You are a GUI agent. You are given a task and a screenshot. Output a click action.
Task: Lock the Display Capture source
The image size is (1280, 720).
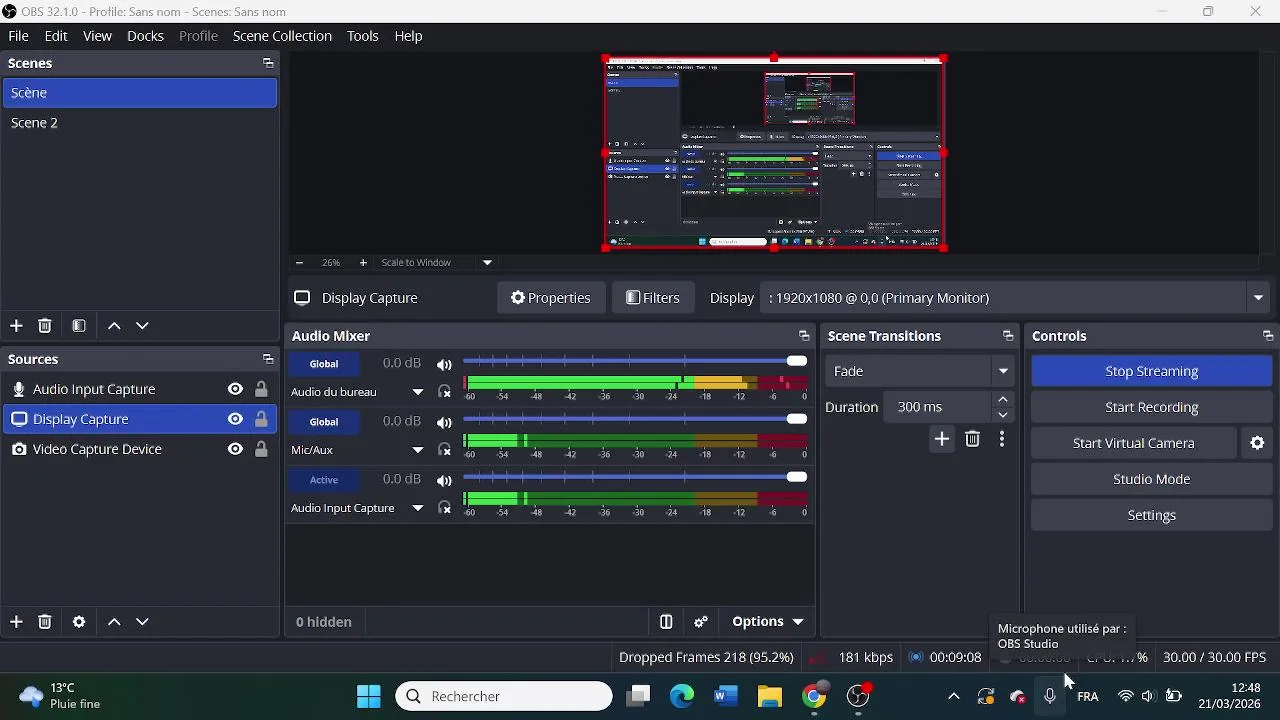click(261, 419)
